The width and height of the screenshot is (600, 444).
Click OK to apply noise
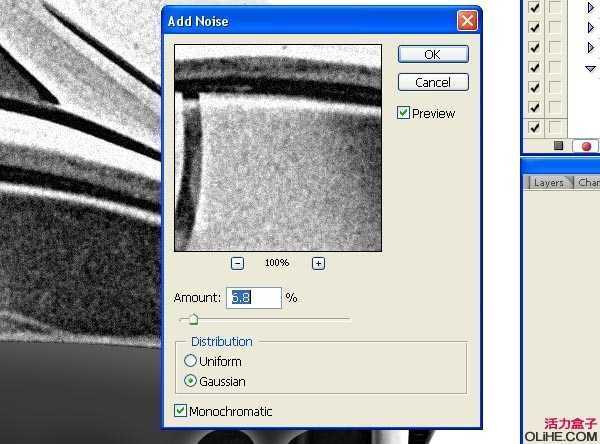click(x=433, y=54)
